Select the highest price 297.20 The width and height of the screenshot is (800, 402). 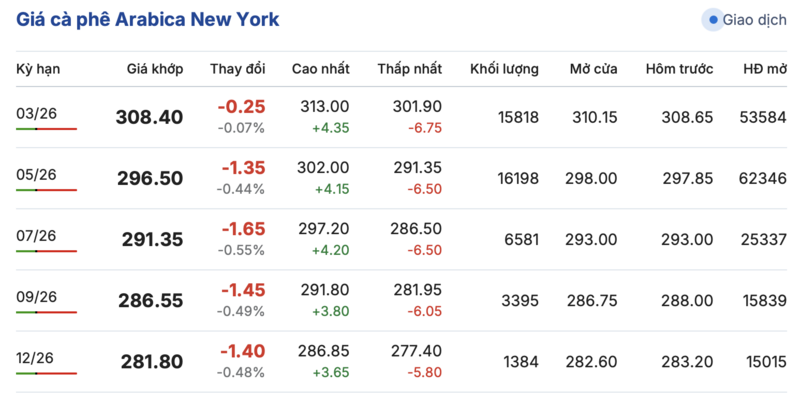coord(325,229)
